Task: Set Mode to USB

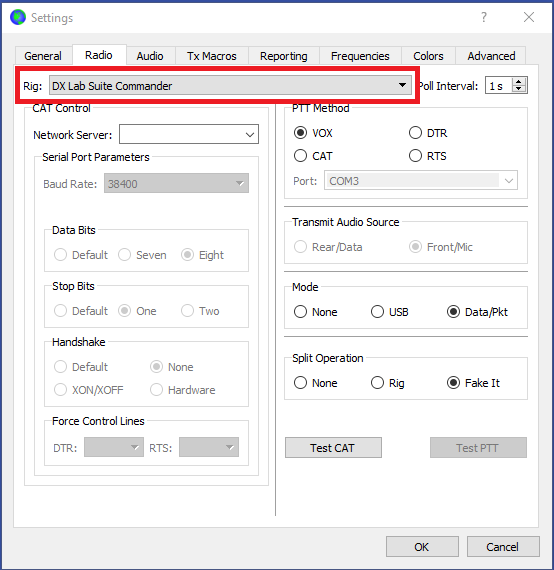Action: pos(390,312)
